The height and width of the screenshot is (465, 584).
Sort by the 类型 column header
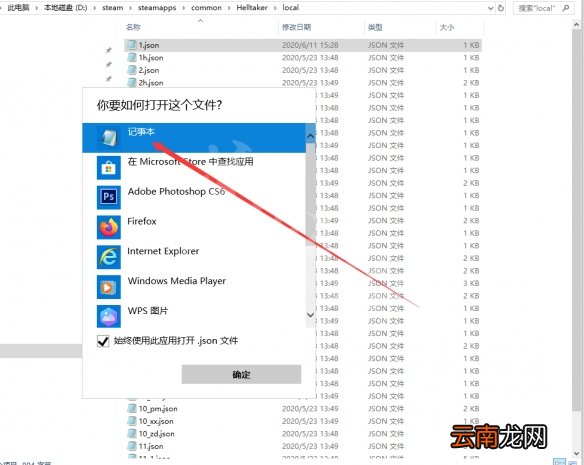click(x=375, y=27)
